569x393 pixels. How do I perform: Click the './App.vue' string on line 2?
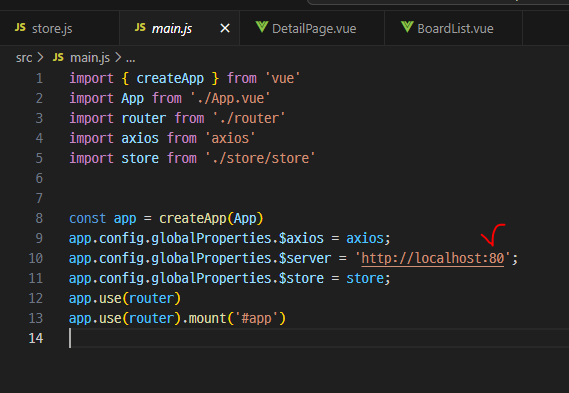click(x=230, y=98)
